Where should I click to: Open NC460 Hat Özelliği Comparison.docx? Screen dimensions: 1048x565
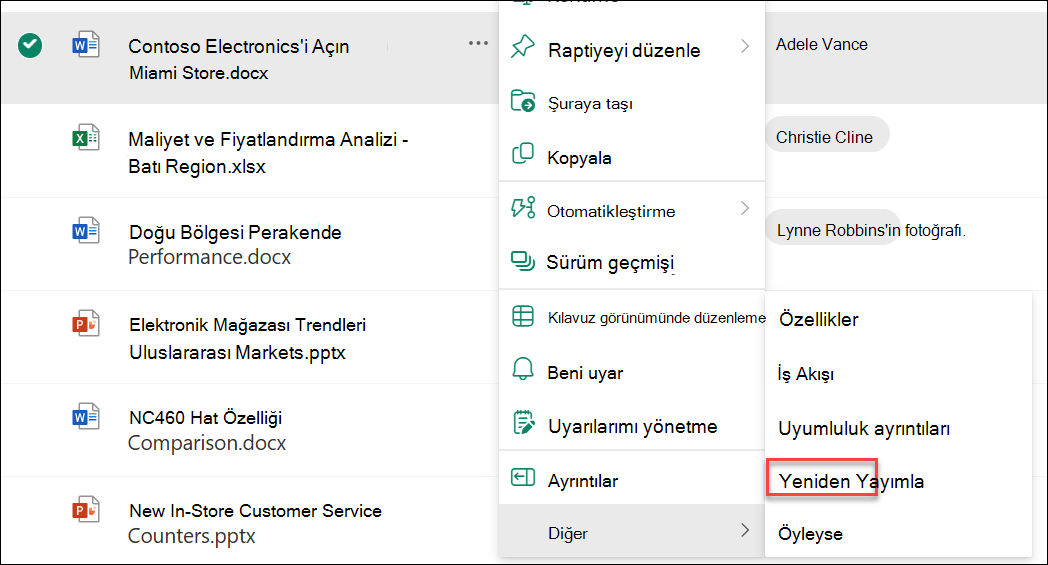tap(207, 430)
